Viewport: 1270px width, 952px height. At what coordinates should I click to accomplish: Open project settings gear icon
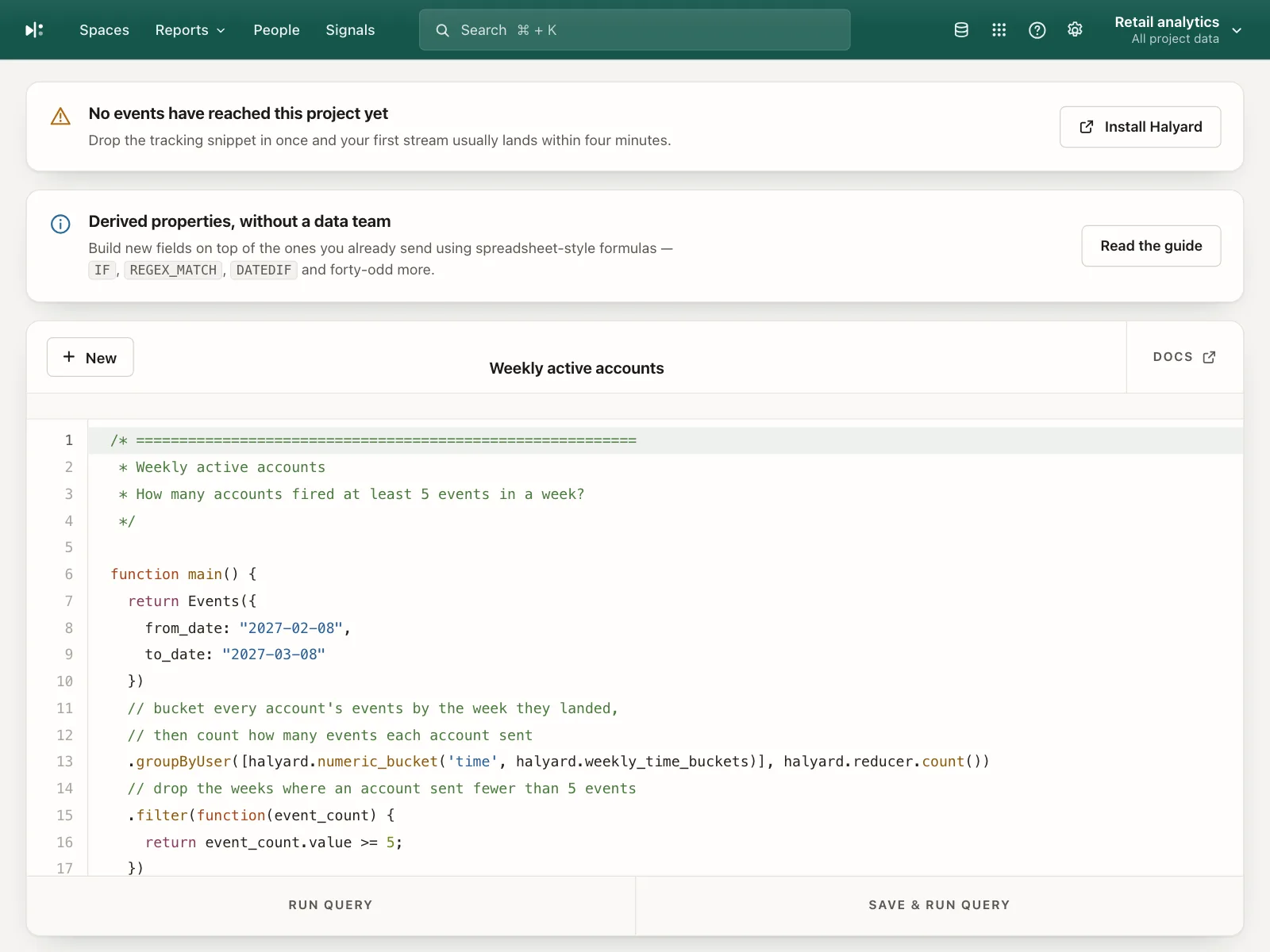[x=1075, y=30]
